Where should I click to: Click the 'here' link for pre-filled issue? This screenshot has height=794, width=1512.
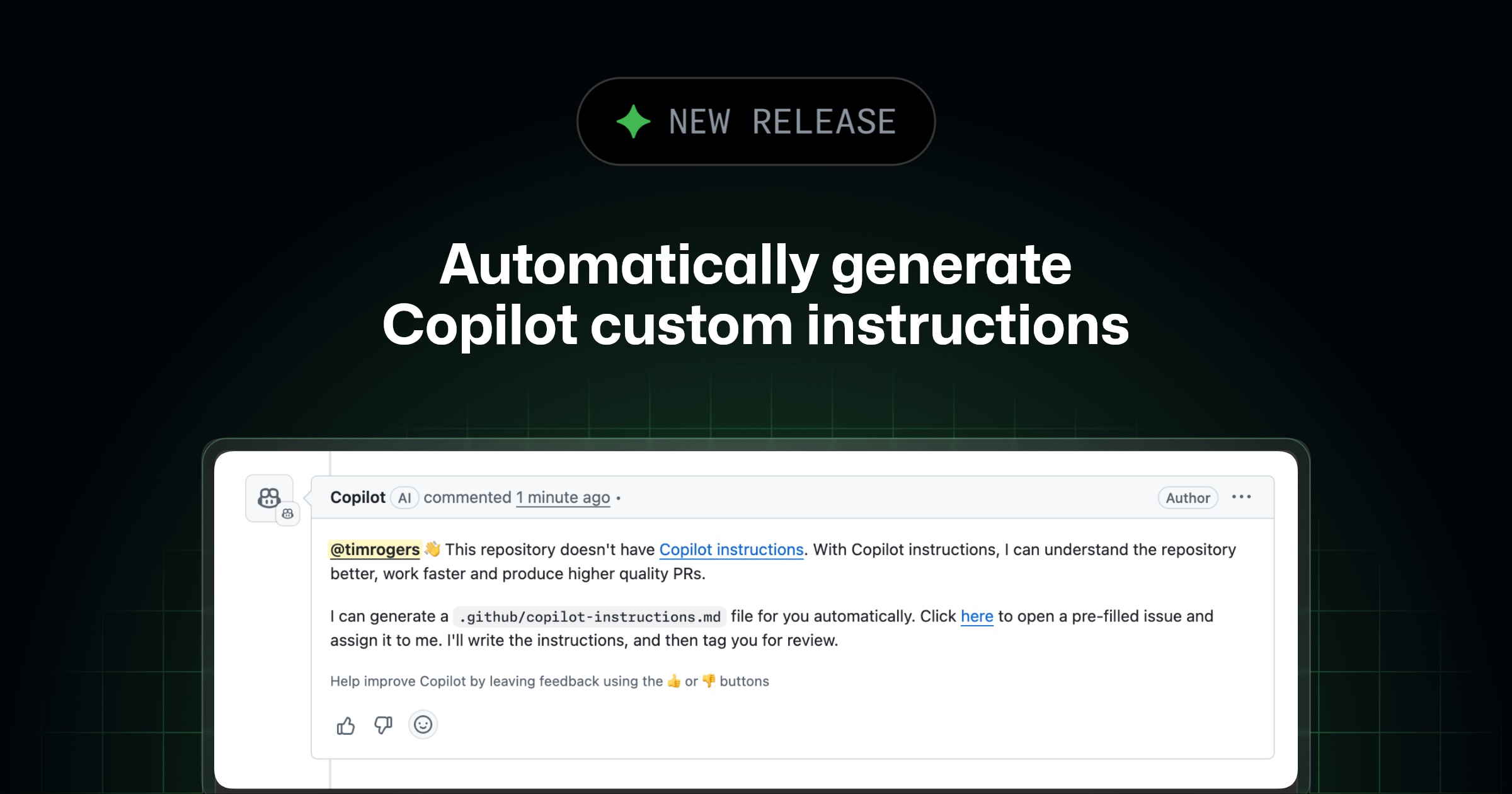click(976, 616)
